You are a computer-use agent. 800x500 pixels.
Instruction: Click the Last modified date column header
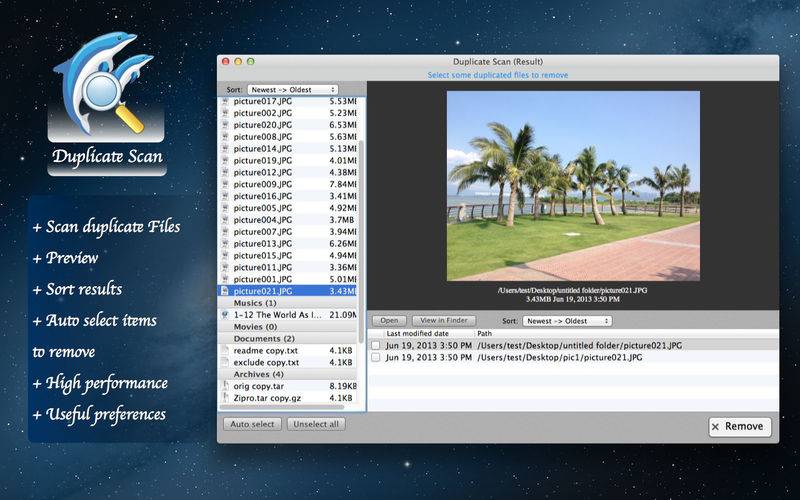coord(417,333)
